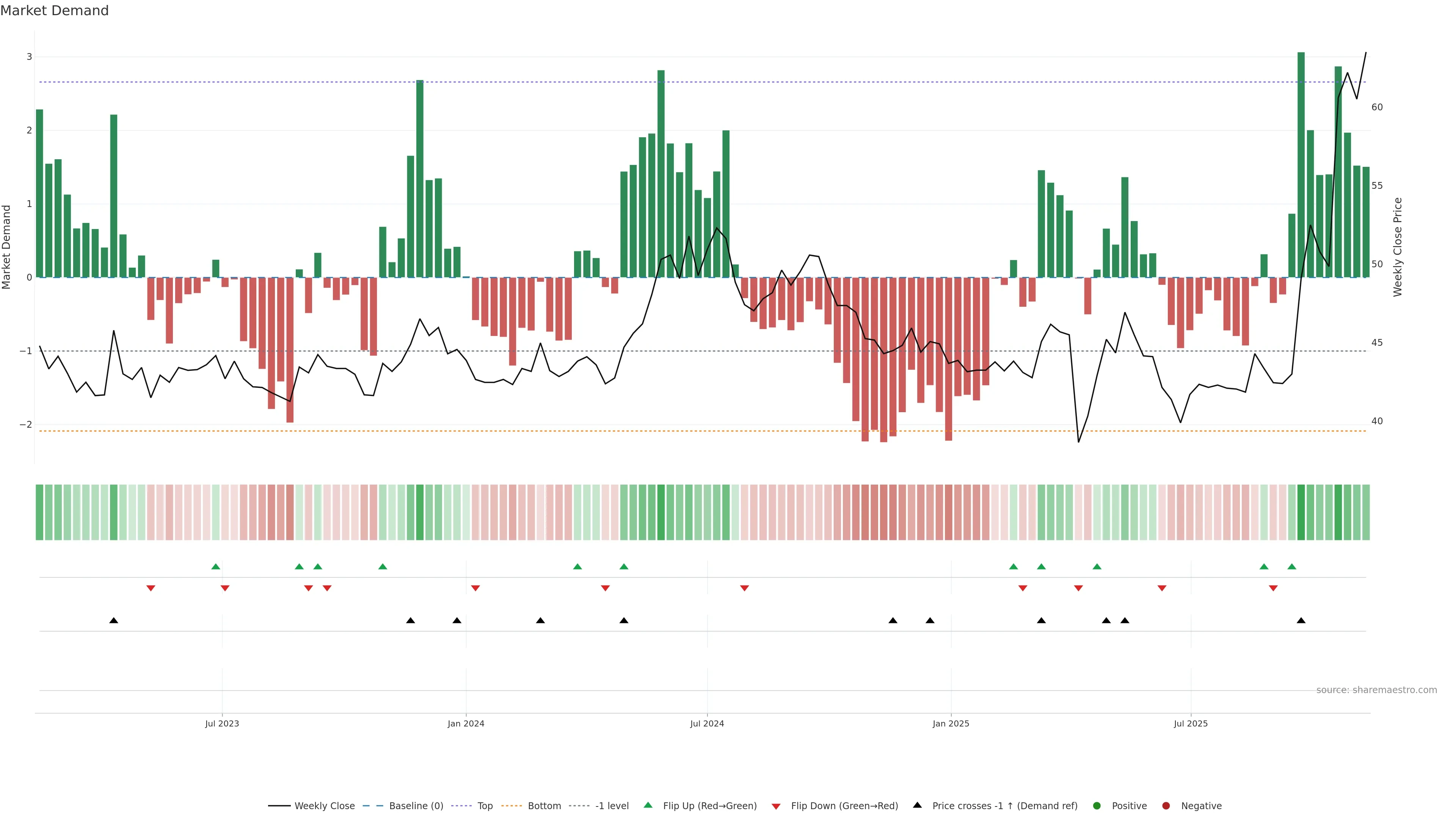Click the black Price crosses -1 legend triangle
This screenshot has width=1456, height=819.
pos(917,805)
